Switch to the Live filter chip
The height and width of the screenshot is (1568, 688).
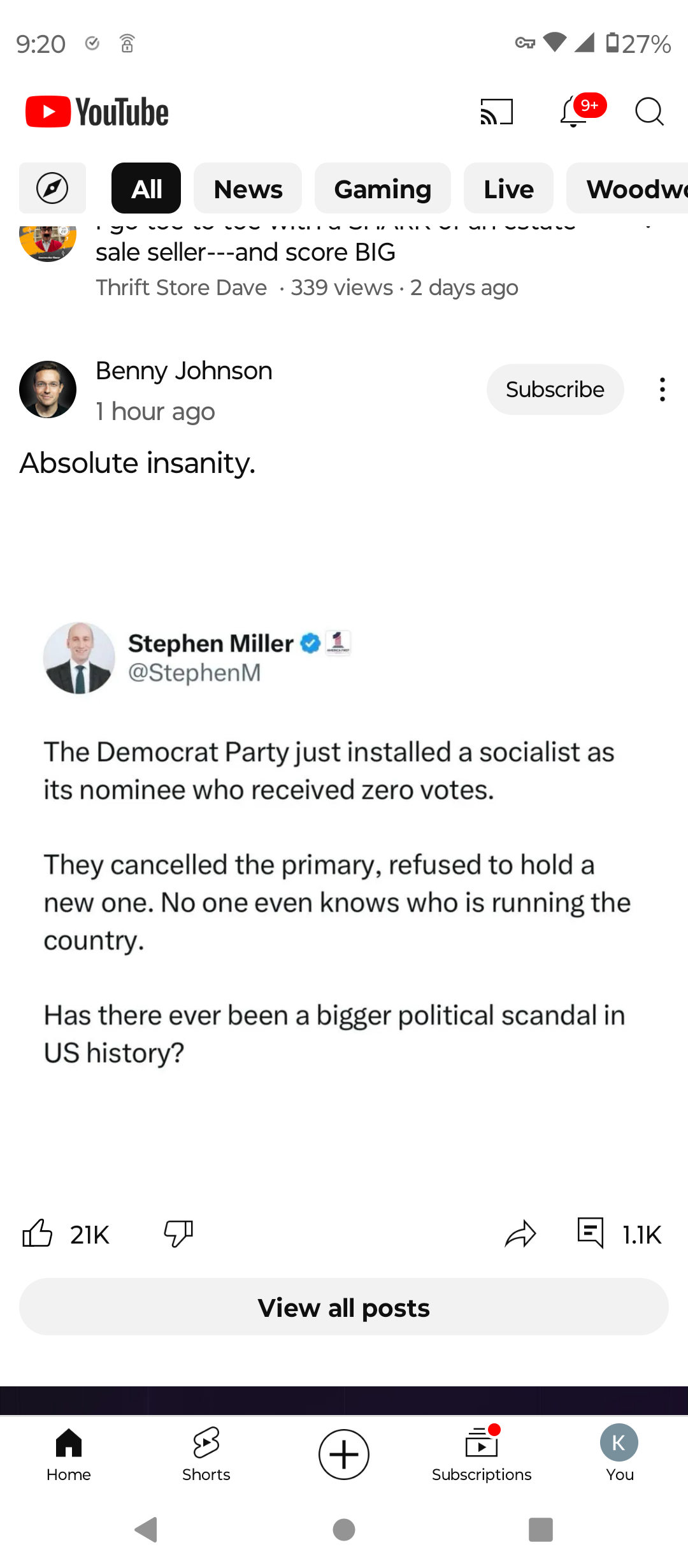(x=508, y=189)
